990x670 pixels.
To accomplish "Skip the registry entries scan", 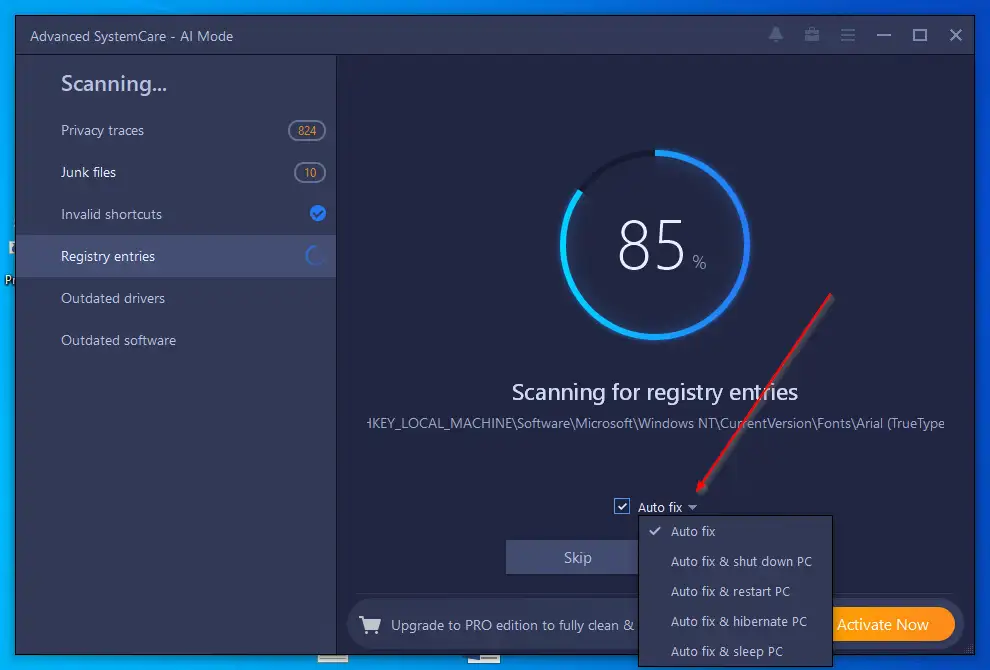I will click(x=572, y=558).
